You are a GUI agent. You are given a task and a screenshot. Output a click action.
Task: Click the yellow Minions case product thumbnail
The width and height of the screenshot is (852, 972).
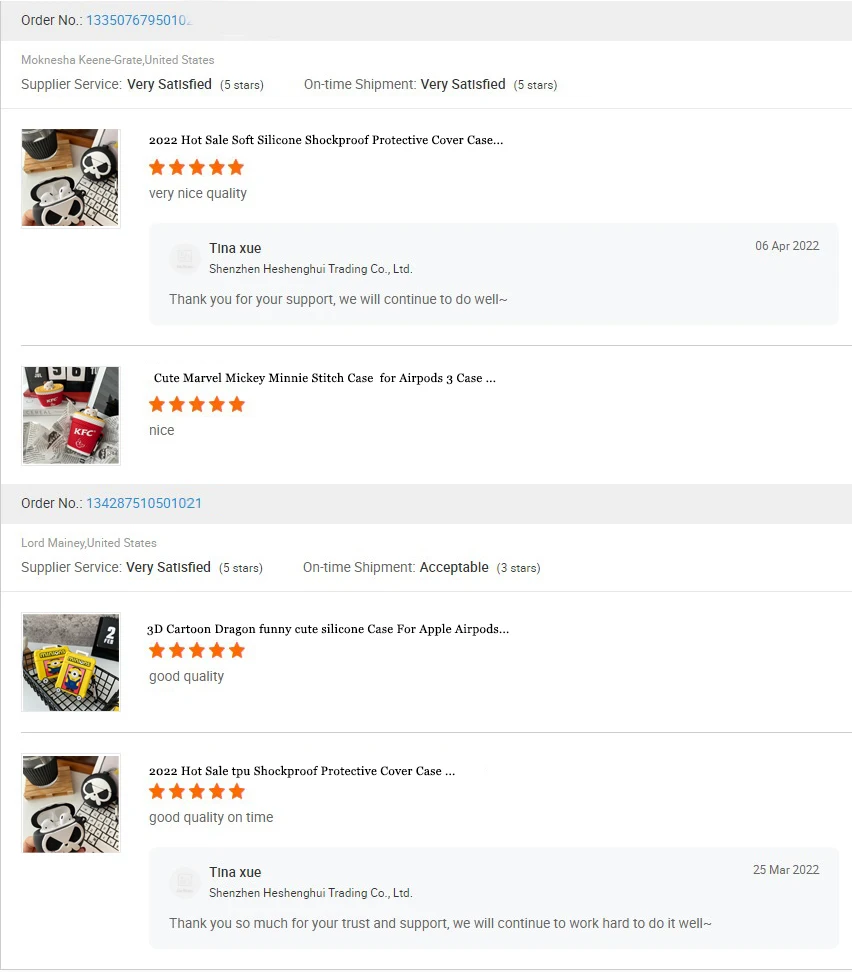(71, 662)
